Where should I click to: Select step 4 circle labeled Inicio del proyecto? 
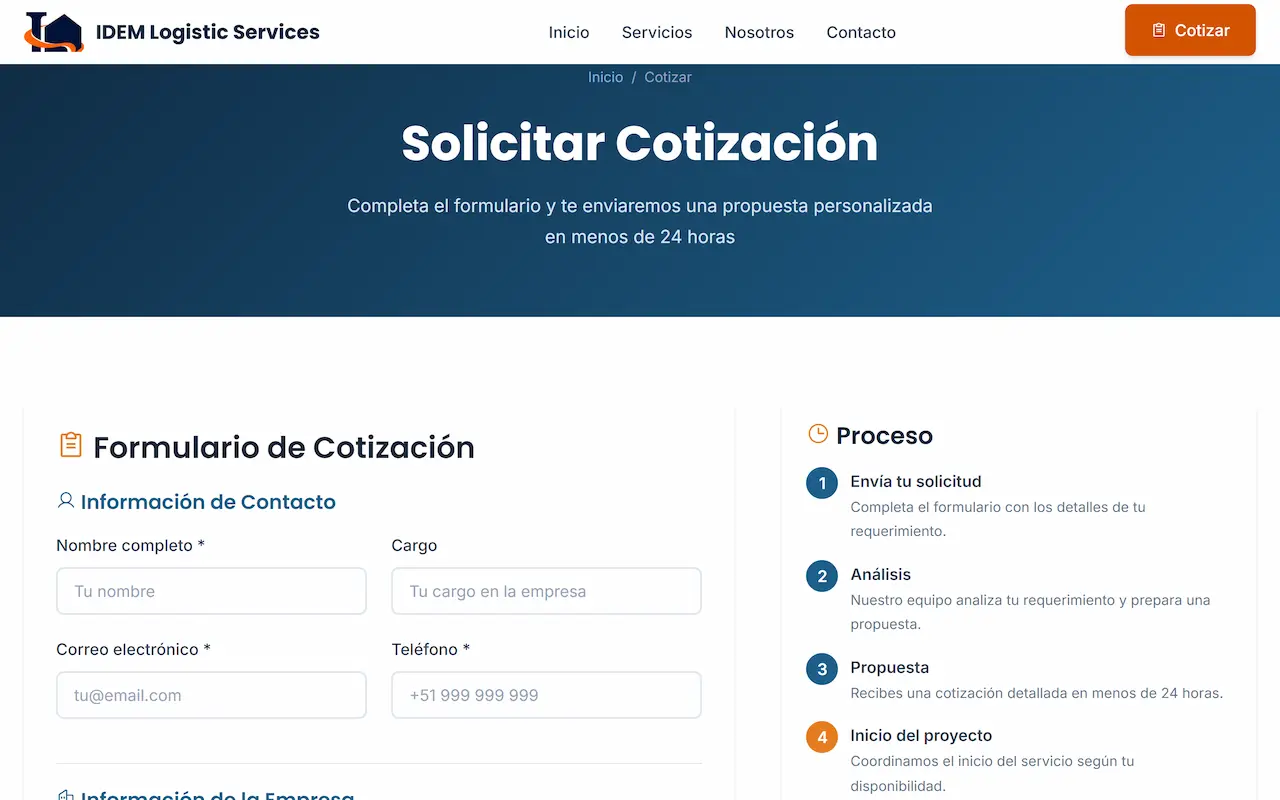click(821, 736)
